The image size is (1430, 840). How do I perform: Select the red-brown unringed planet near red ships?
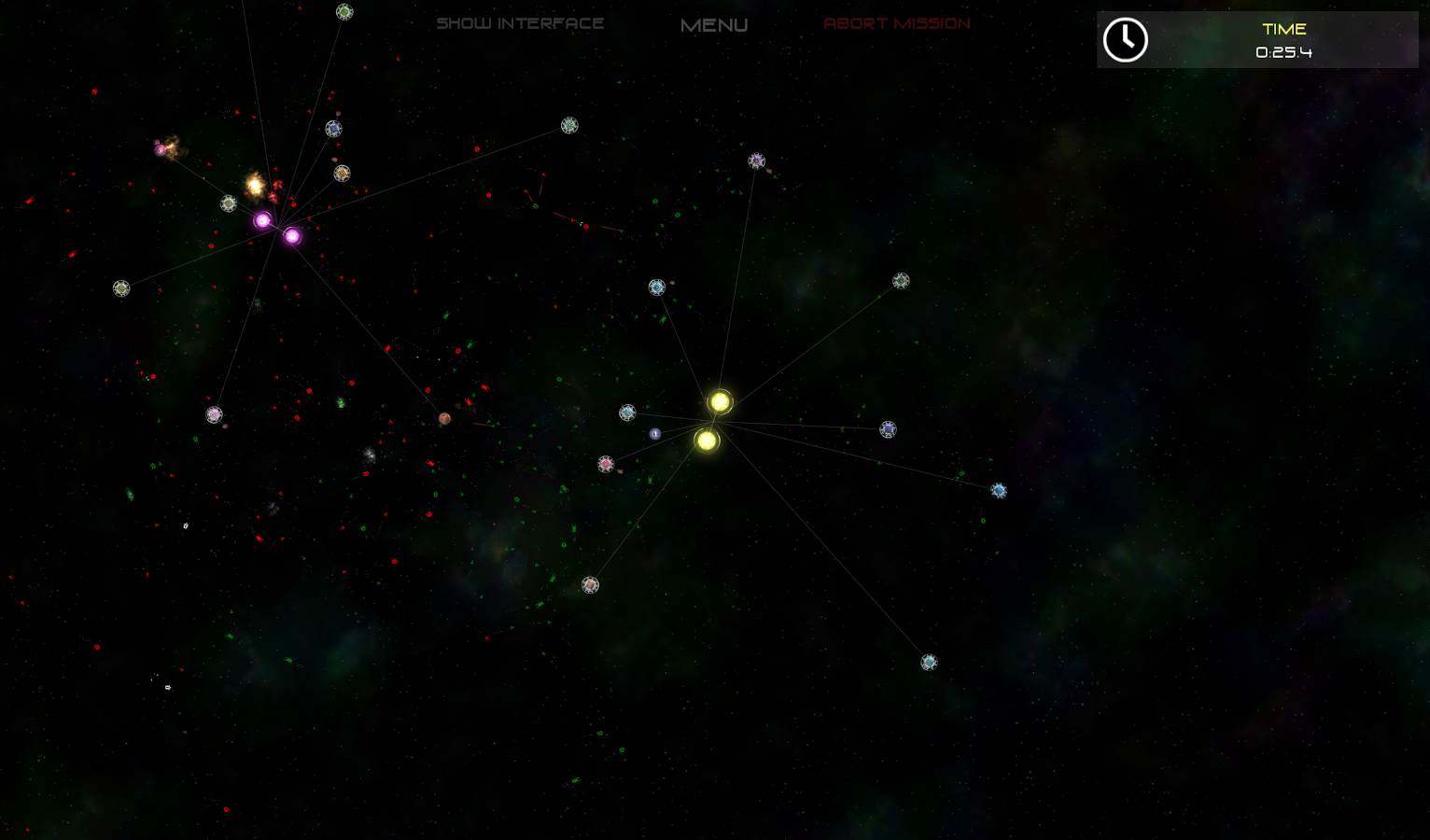click(445, 419)
